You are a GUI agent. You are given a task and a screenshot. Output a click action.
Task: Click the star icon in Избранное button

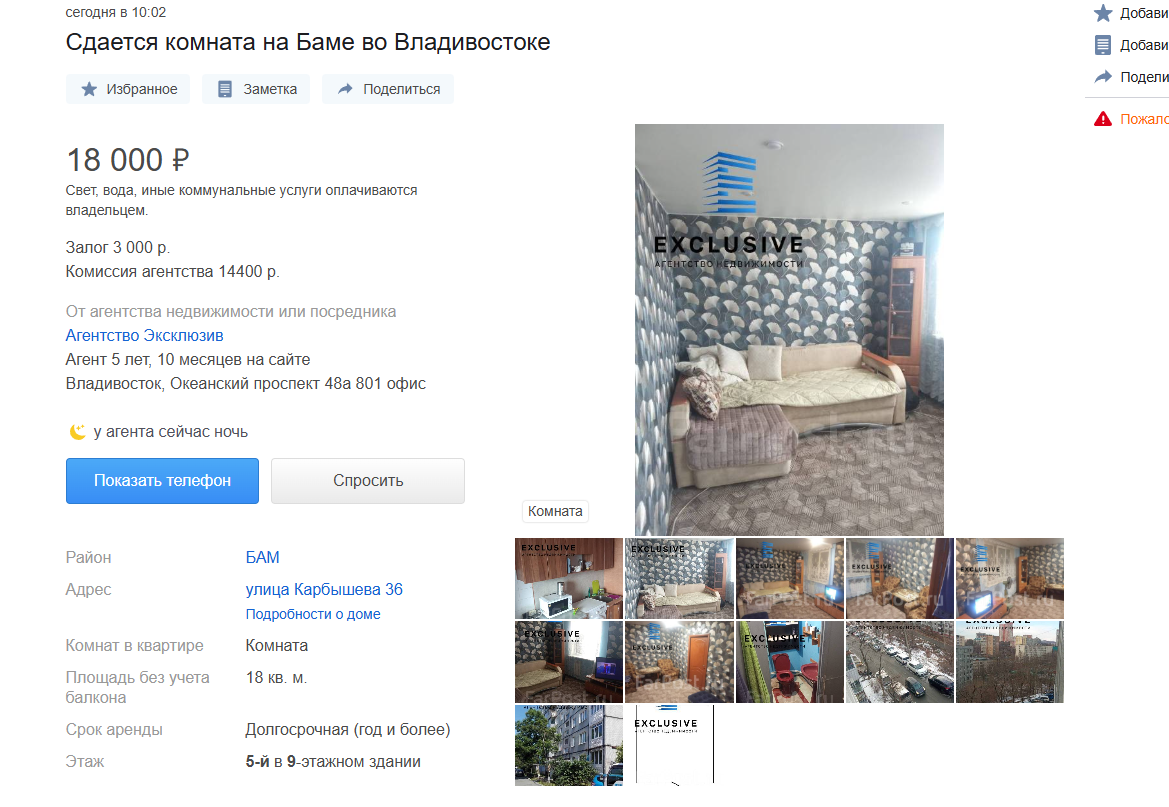click(89, 90)
